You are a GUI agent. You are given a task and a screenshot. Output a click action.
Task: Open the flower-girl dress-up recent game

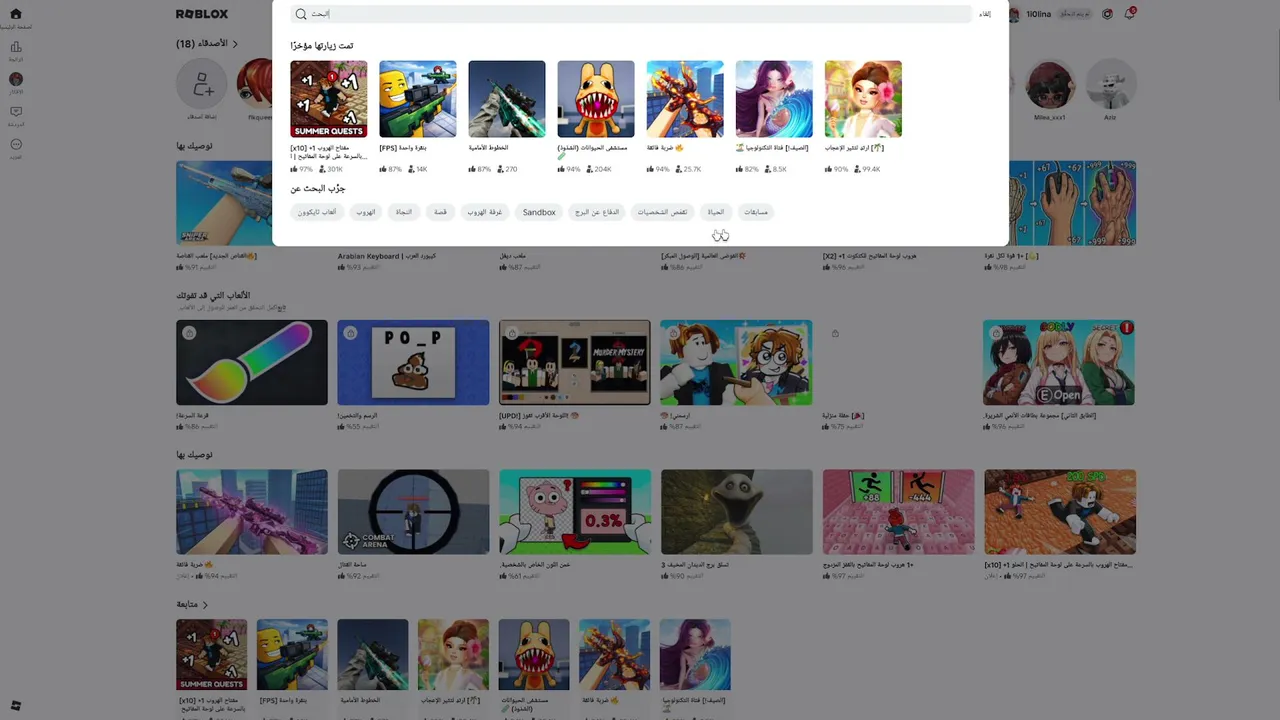click(863, 99)
